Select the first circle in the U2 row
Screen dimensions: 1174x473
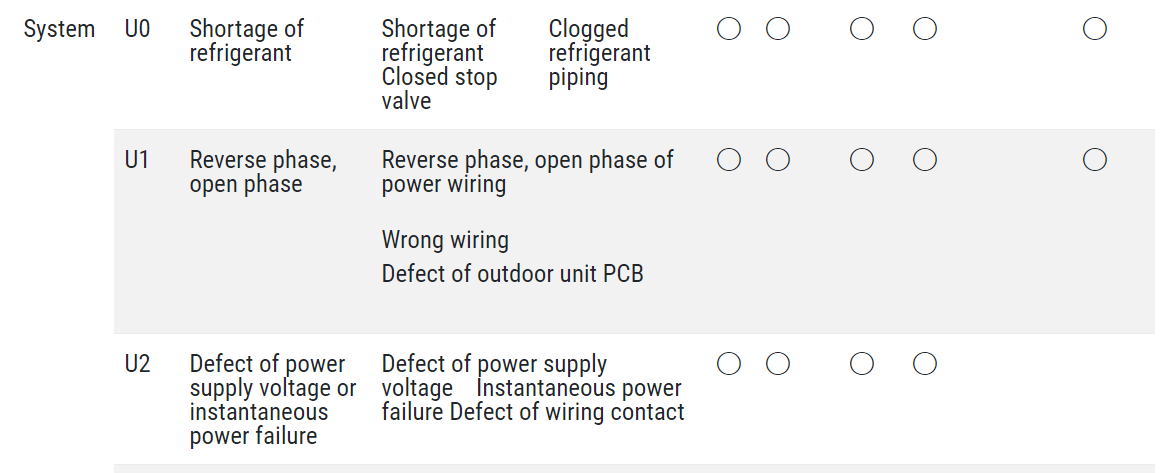(x=729, y=364)
